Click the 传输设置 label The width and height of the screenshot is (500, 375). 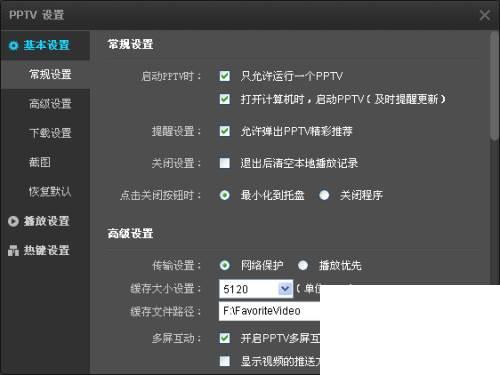pyautogui.click(x=177, y=266)
